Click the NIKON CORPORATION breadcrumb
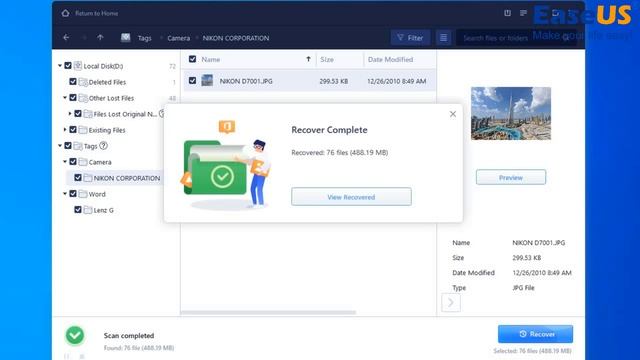Screen dimensions: 640x360 pos(236,38)
